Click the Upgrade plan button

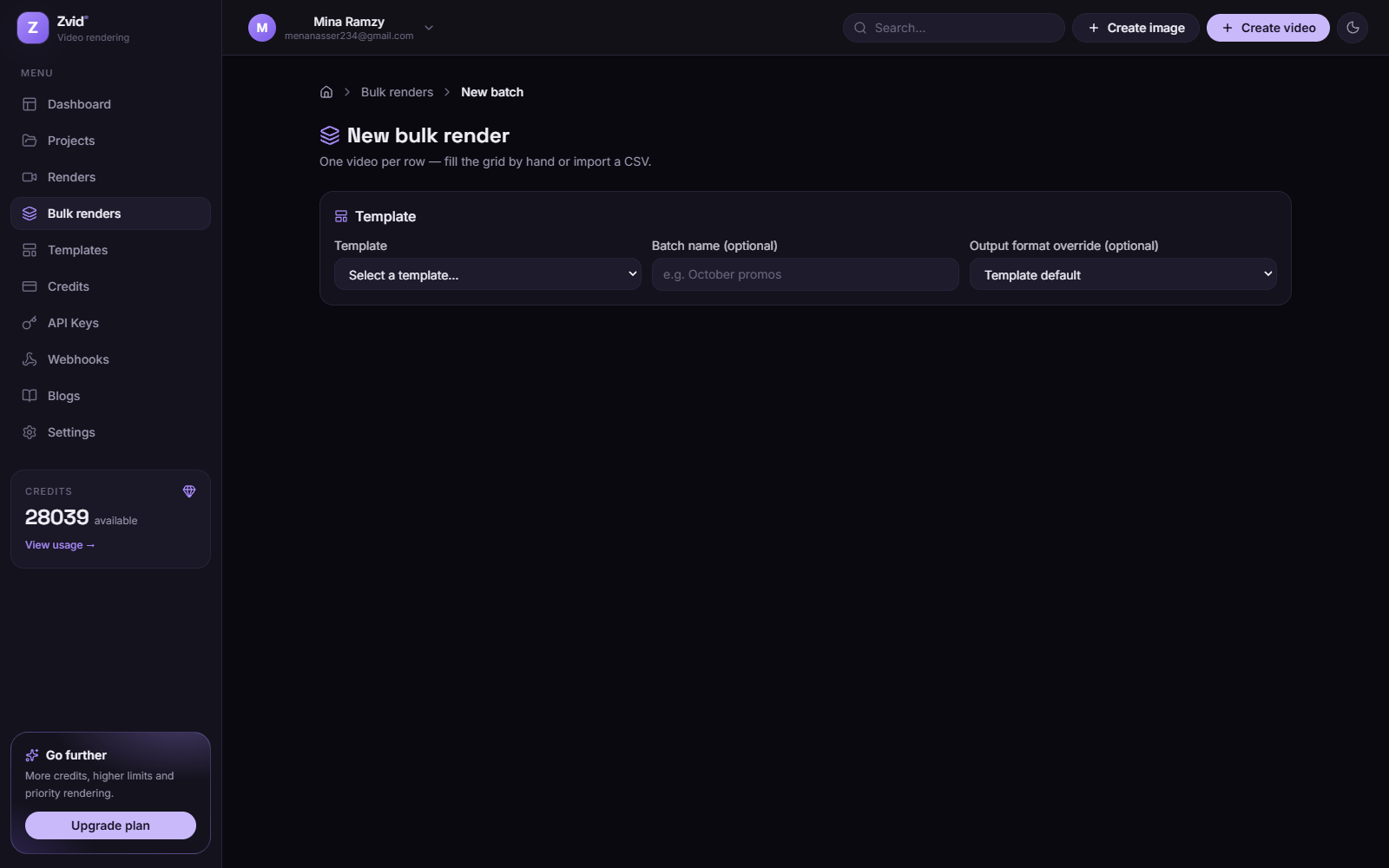(110, 825)
